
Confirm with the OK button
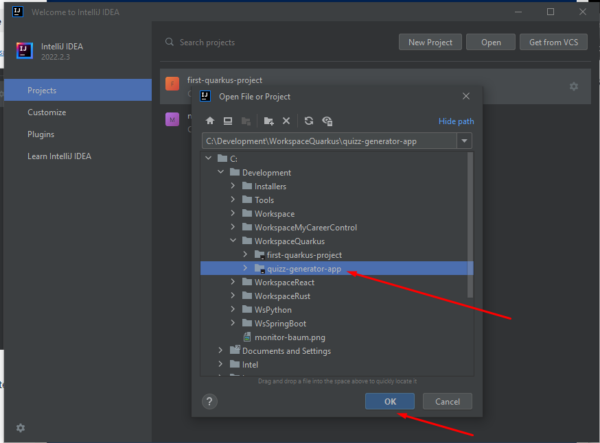coord(390,401)
